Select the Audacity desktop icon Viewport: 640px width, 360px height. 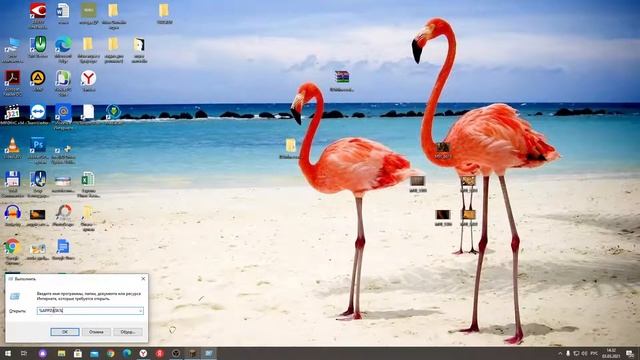[13, 215]
